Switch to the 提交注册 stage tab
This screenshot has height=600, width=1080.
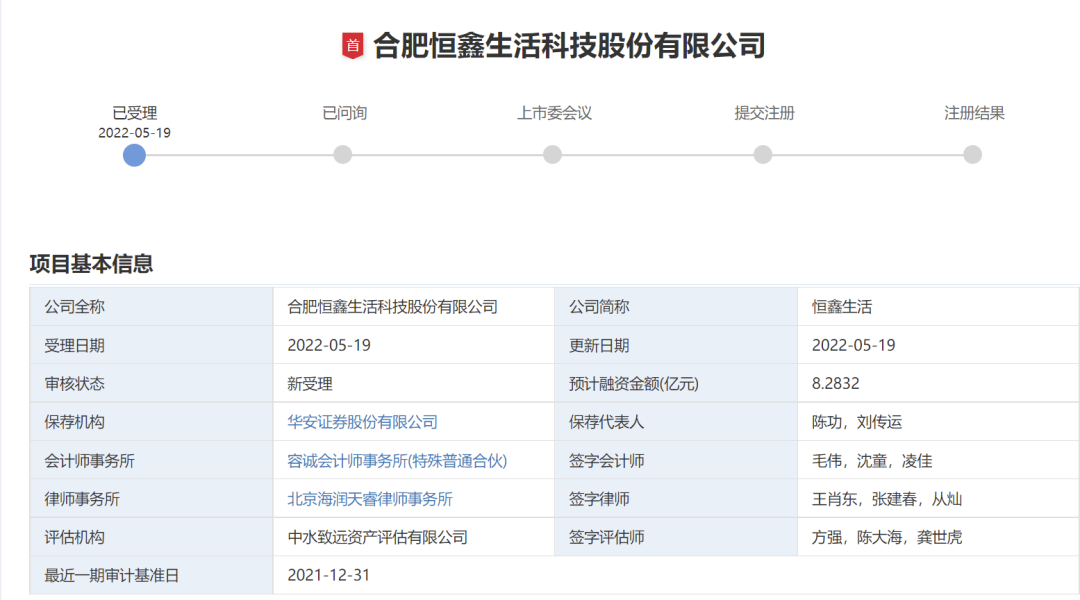762,113
